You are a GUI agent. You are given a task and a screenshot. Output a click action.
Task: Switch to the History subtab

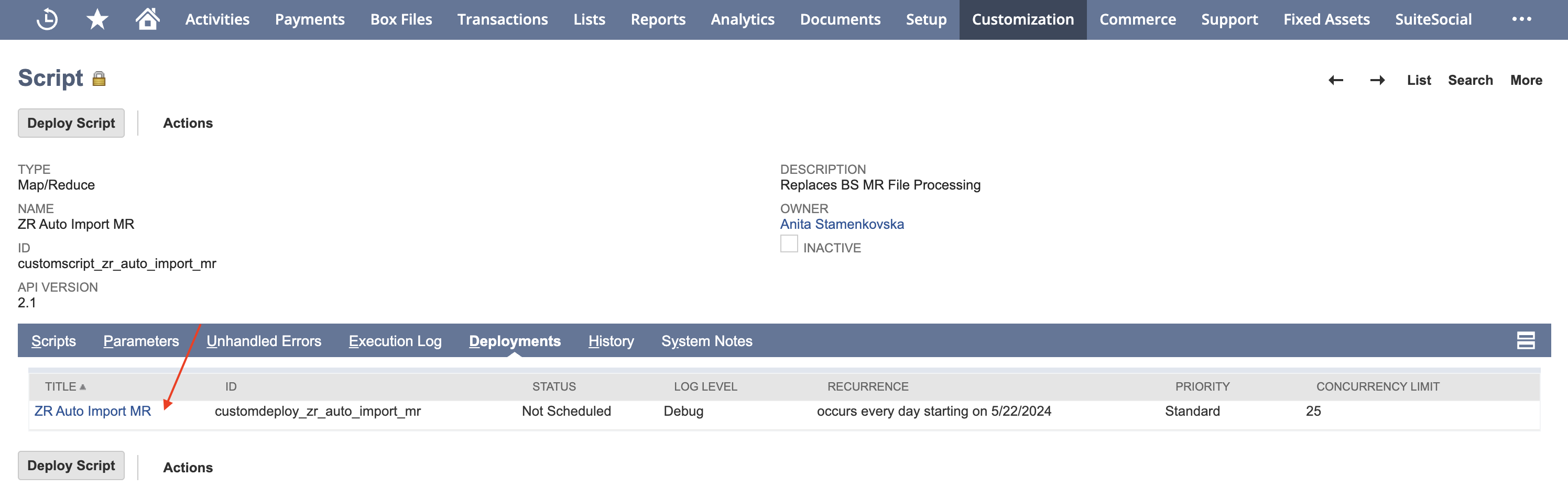[611, 341]
